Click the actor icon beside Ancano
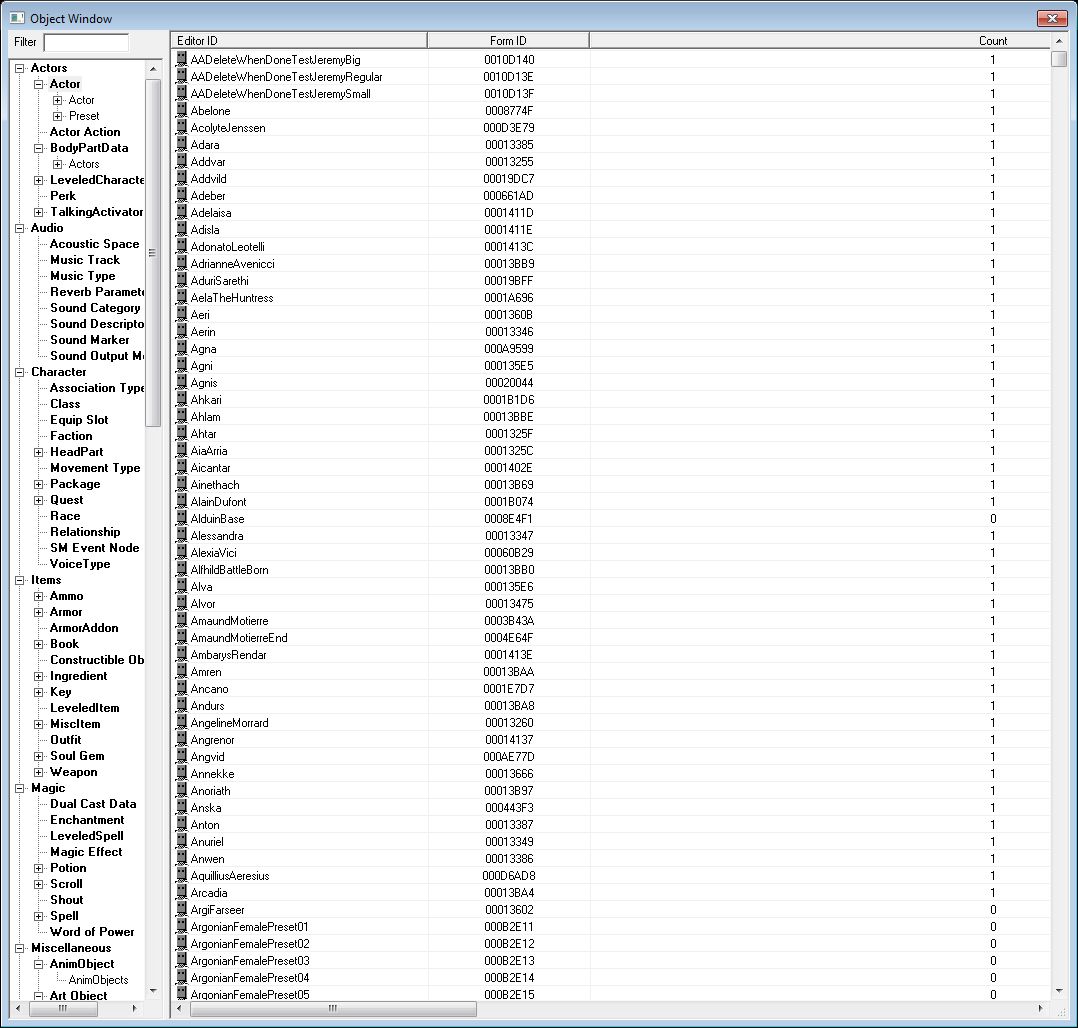 pyautogui.click(x=182, y=688)
